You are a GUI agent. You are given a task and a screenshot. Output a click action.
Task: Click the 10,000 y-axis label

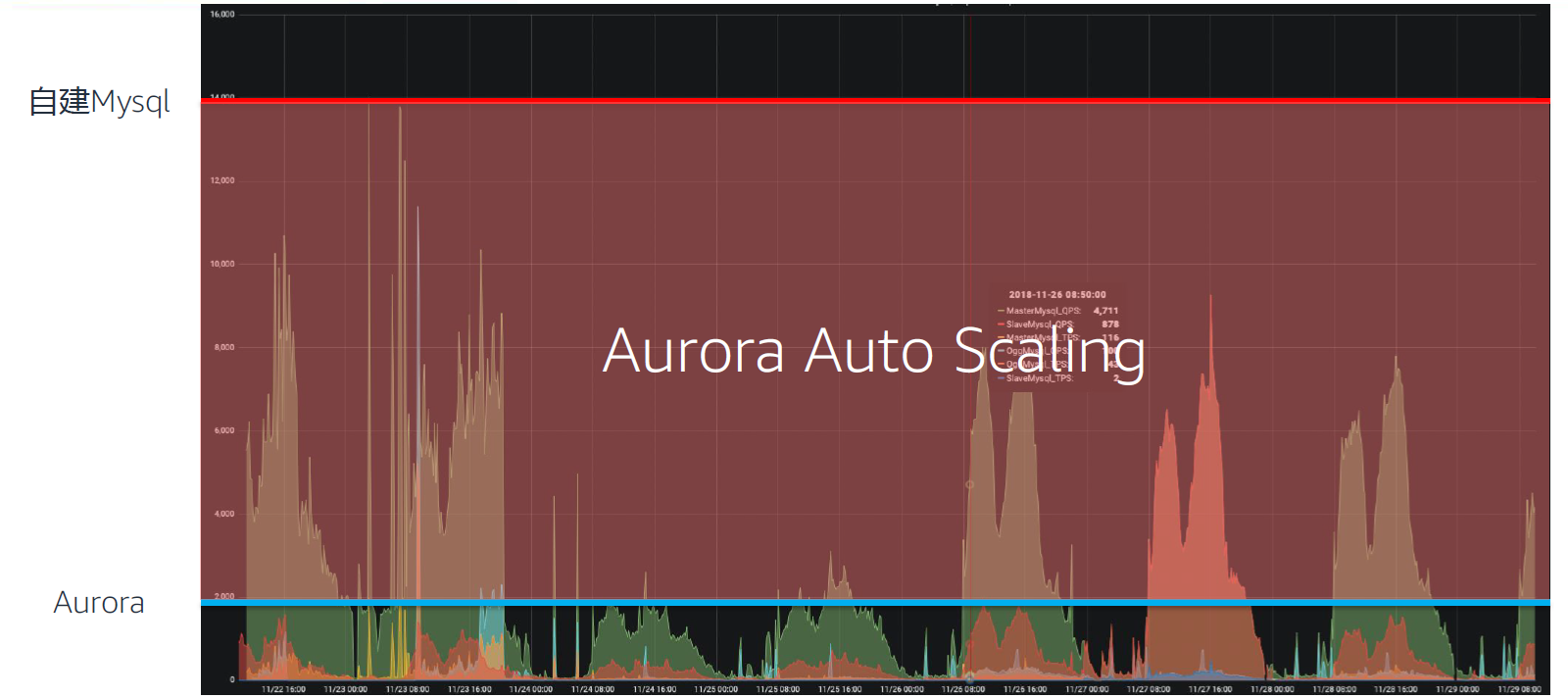click(x=222, y=265)
